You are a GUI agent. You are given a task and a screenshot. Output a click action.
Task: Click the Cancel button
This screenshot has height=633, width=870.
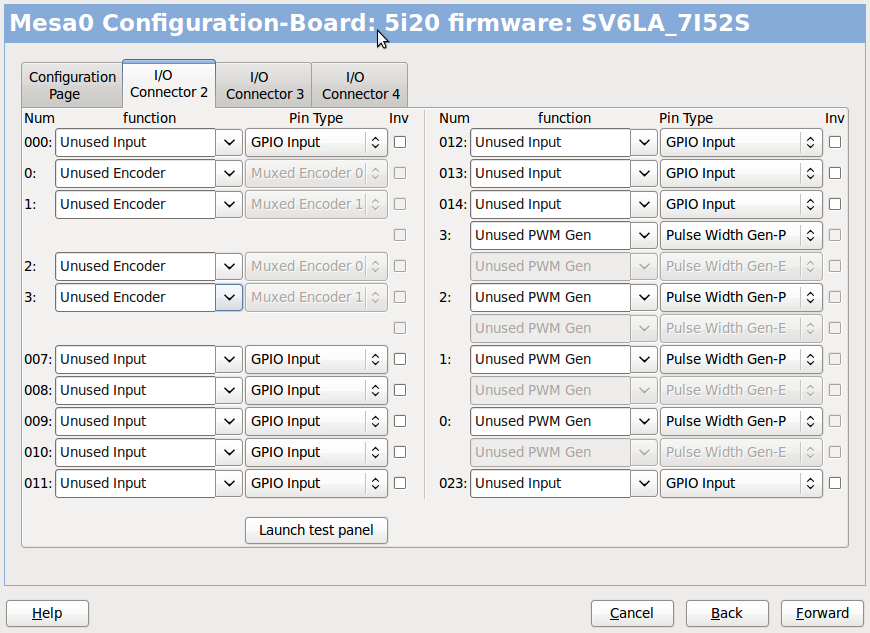click(x=632, y=613)
